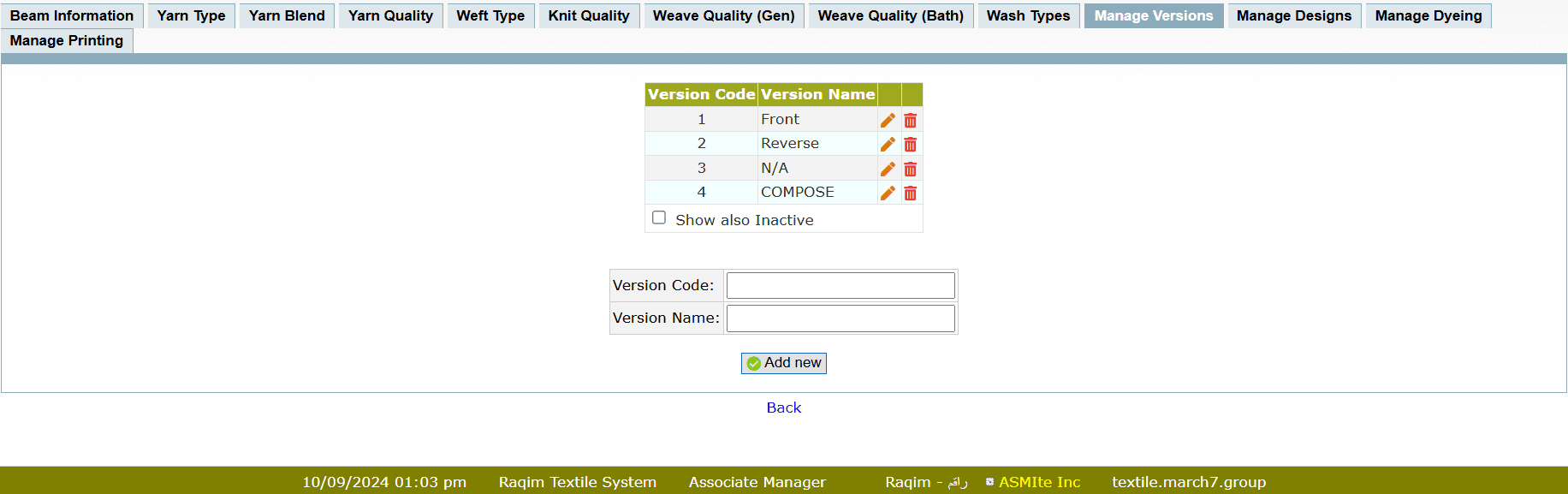Click into the Version Name field
The image size is (1568, 494).
click(x=840, y=318)
